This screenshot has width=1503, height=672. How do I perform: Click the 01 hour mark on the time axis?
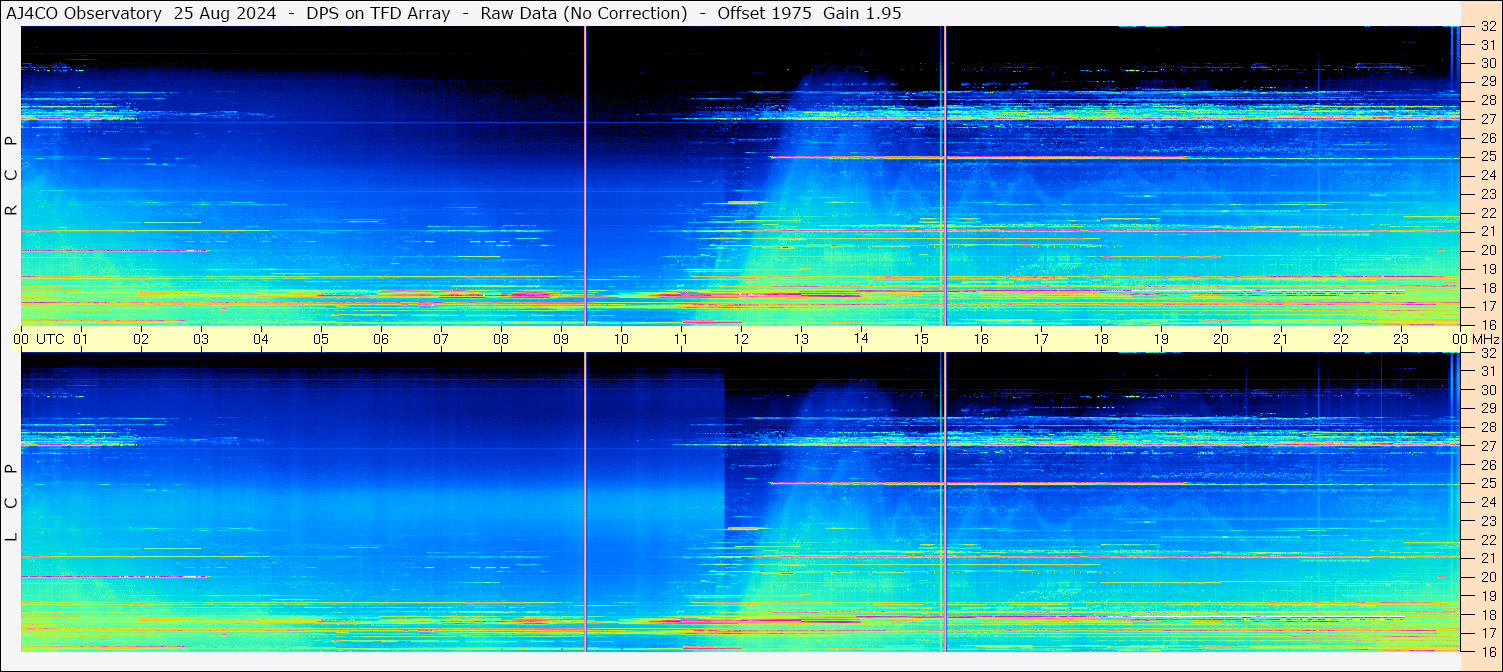(x=81, y=339)
